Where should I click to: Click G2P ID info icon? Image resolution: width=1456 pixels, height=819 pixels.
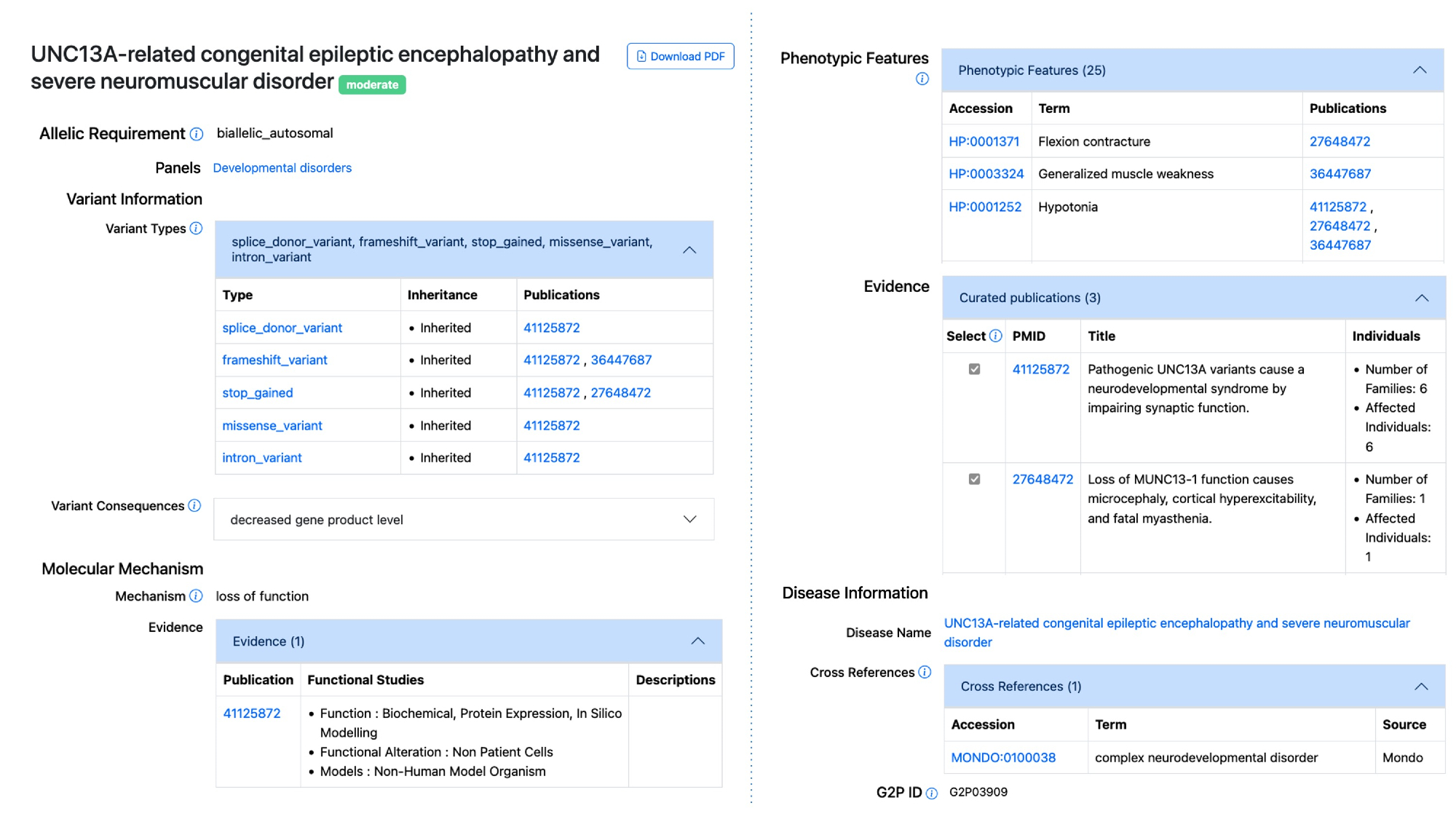coord(932,794)
